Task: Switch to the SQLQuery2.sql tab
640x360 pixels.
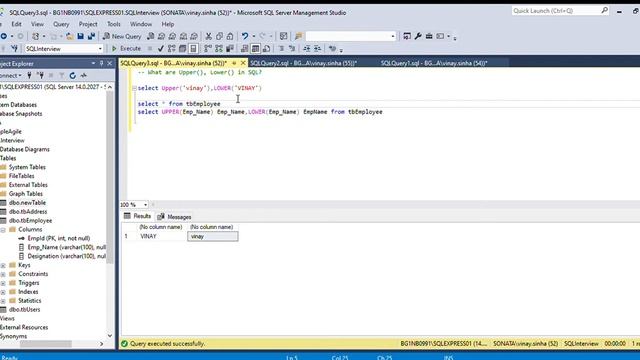Action: pos(304,63)
